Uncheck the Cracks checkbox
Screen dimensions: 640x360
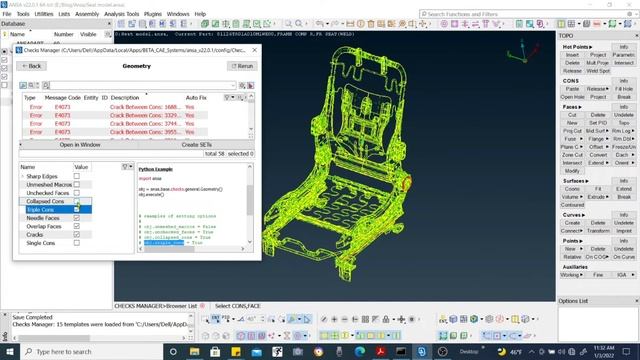tap(76, 235)
